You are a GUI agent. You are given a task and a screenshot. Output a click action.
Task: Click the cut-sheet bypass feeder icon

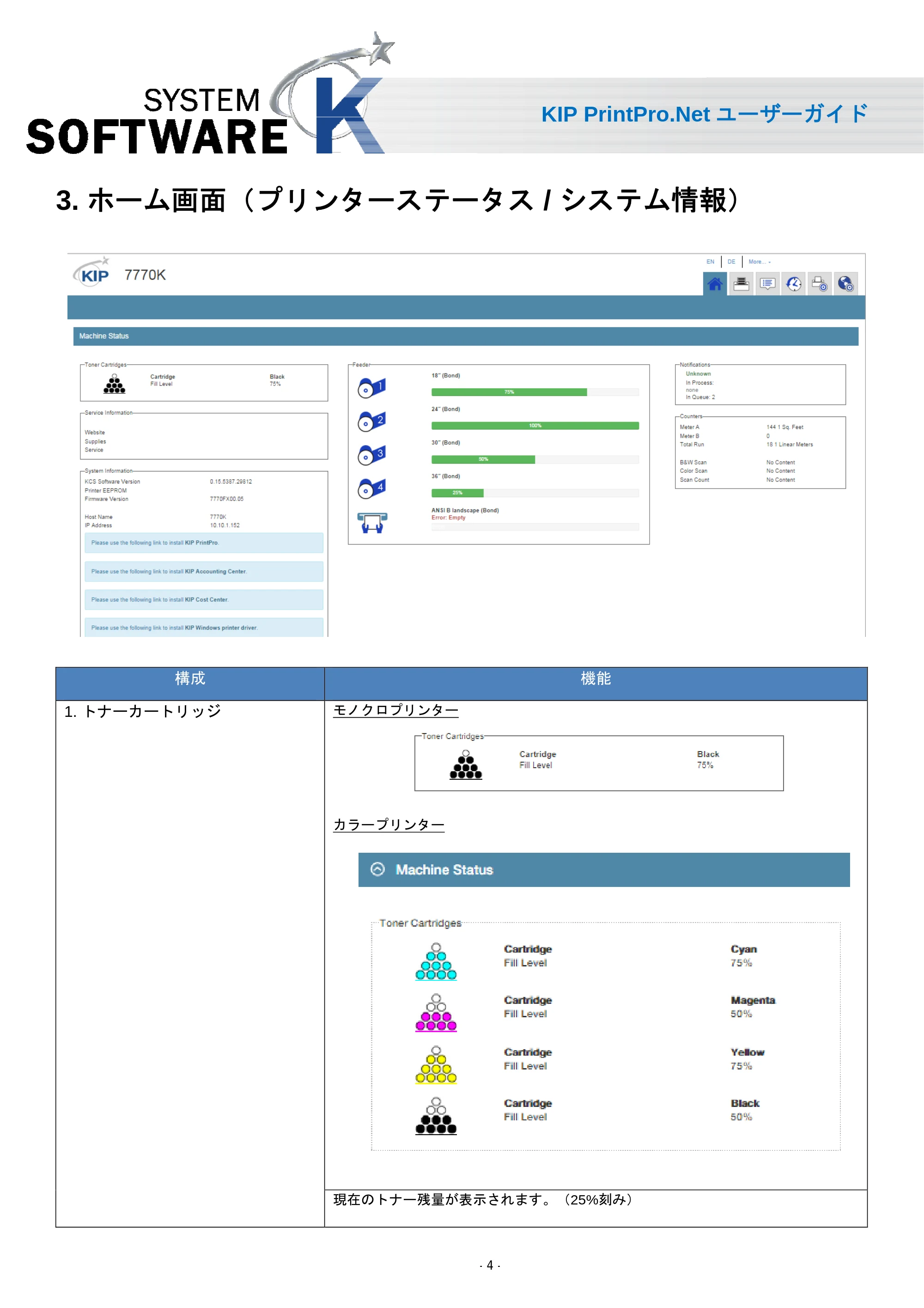[372, 522]
